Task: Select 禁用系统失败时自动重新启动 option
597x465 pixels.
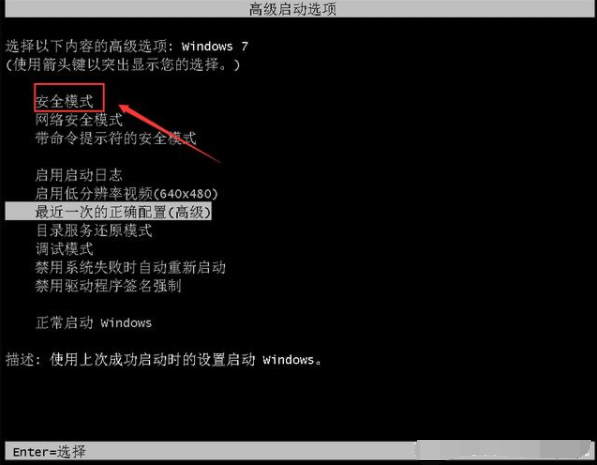Action: [131, 267]
